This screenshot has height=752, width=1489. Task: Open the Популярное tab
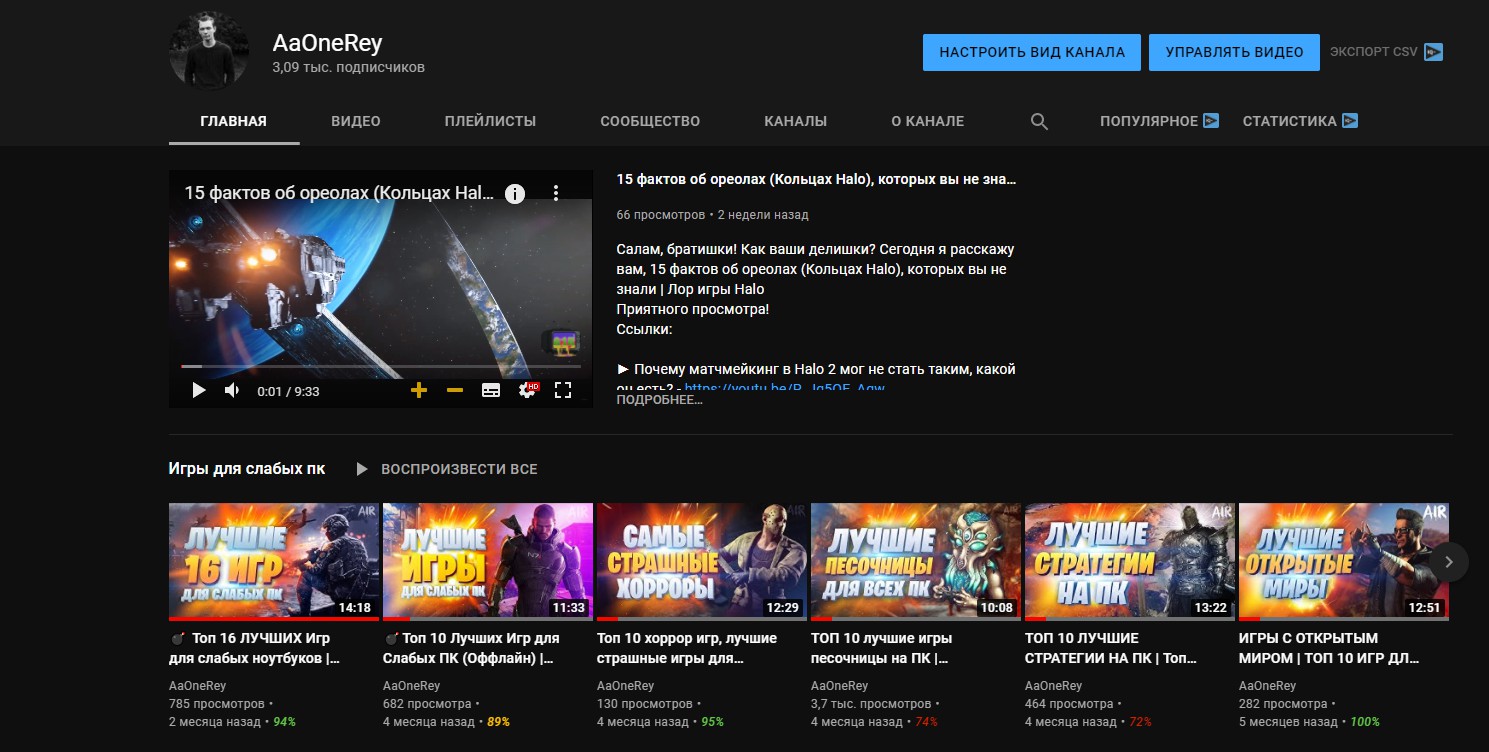(1149, 121)
